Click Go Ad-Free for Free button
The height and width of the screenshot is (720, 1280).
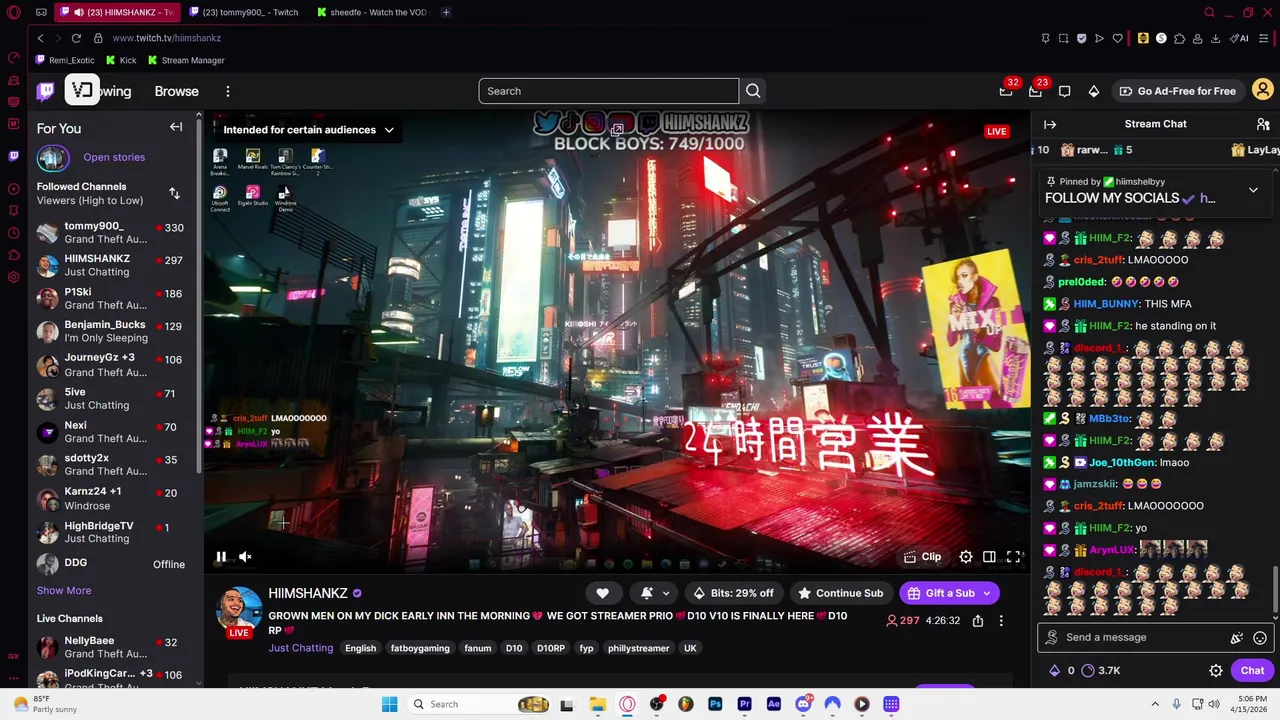click(1177, 91)
